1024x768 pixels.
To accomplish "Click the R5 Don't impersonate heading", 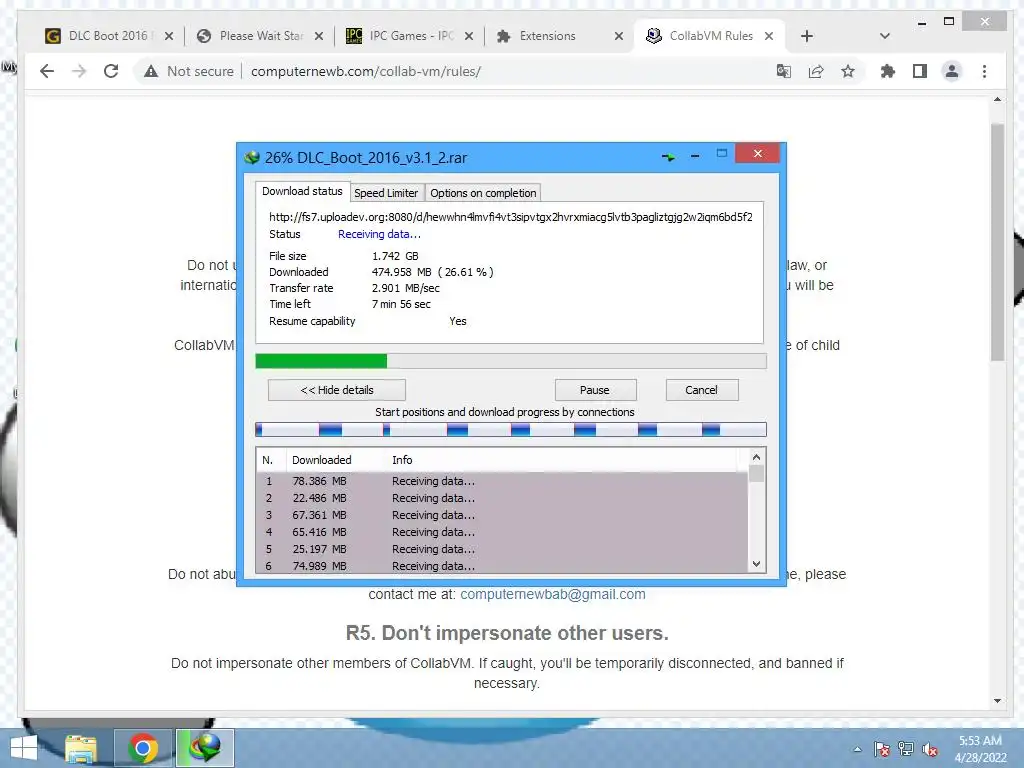I will click(x=507, y=633).
